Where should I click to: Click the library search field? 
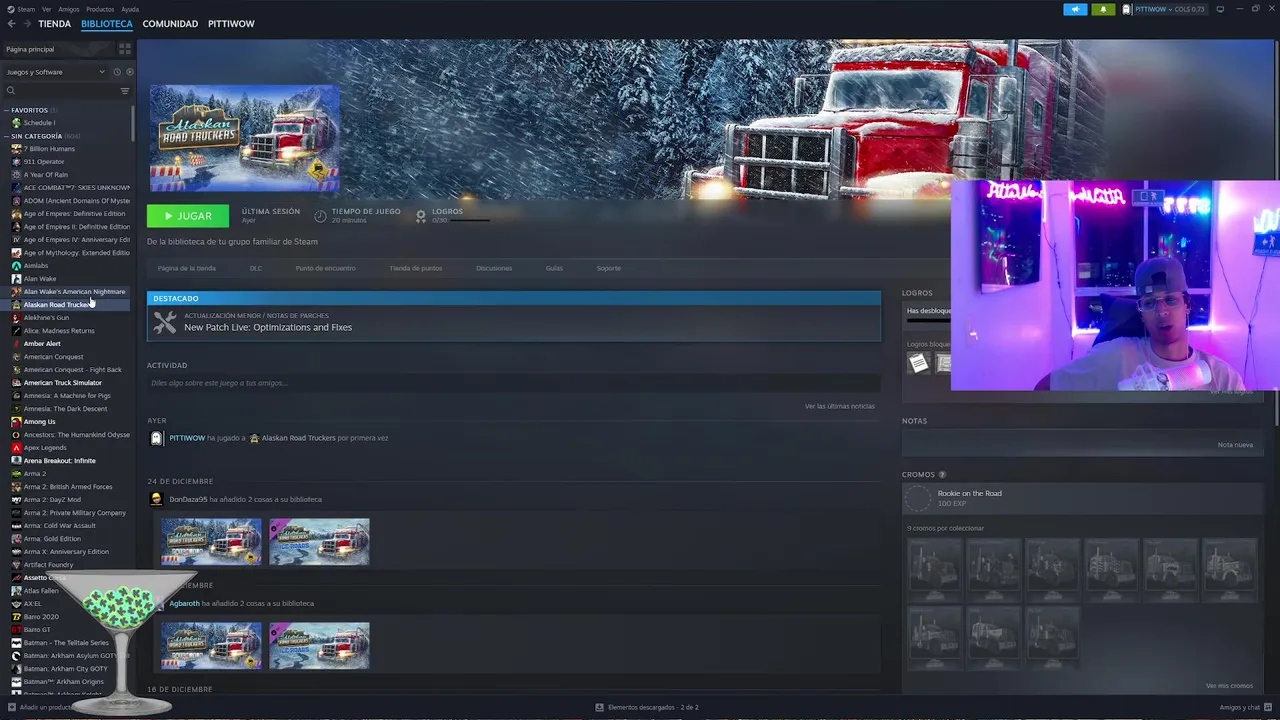[x=60, y=91]
